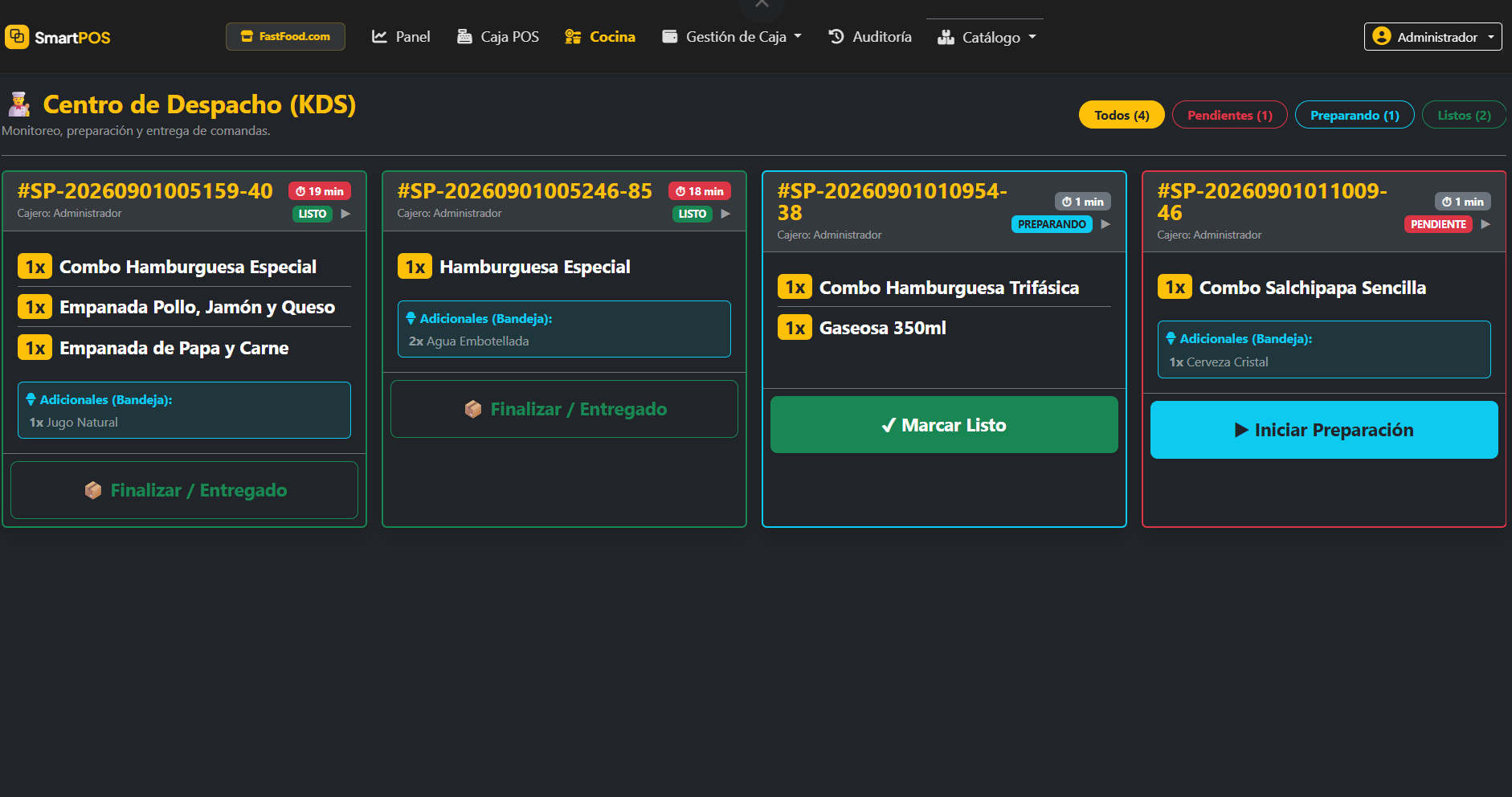Screen dimensions: 1512x797
Task: Click the play arrow on order ending 246-85
Action: 725,214
